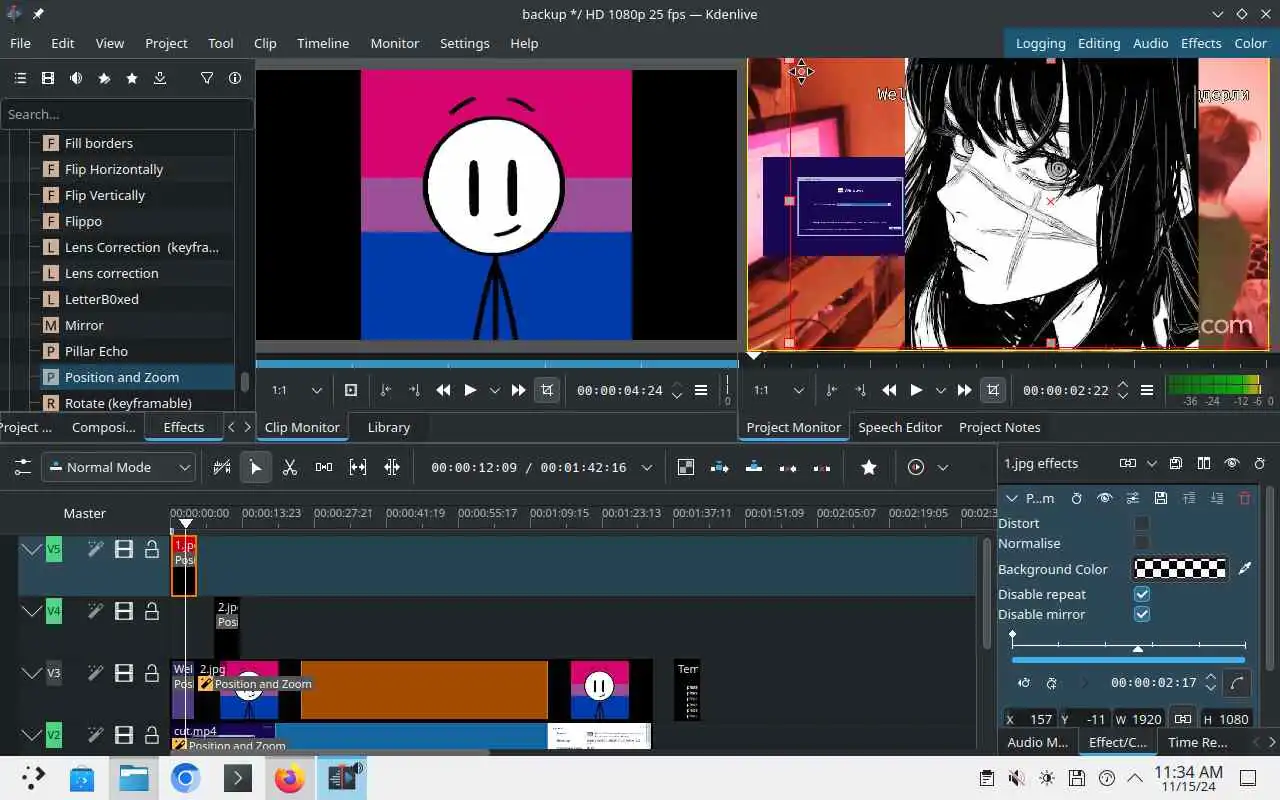Click the filter funnel icon in effects panel
The image size is (1280, 800).
pyautogui.click(x=207, y=78)
